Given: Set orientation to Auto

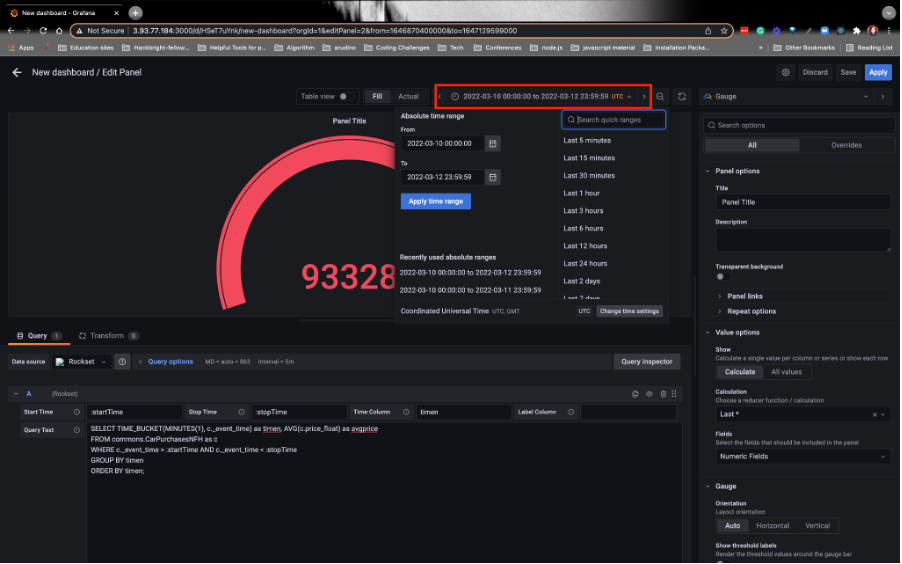Looking at the screenshot, I should tap(732, 526).
